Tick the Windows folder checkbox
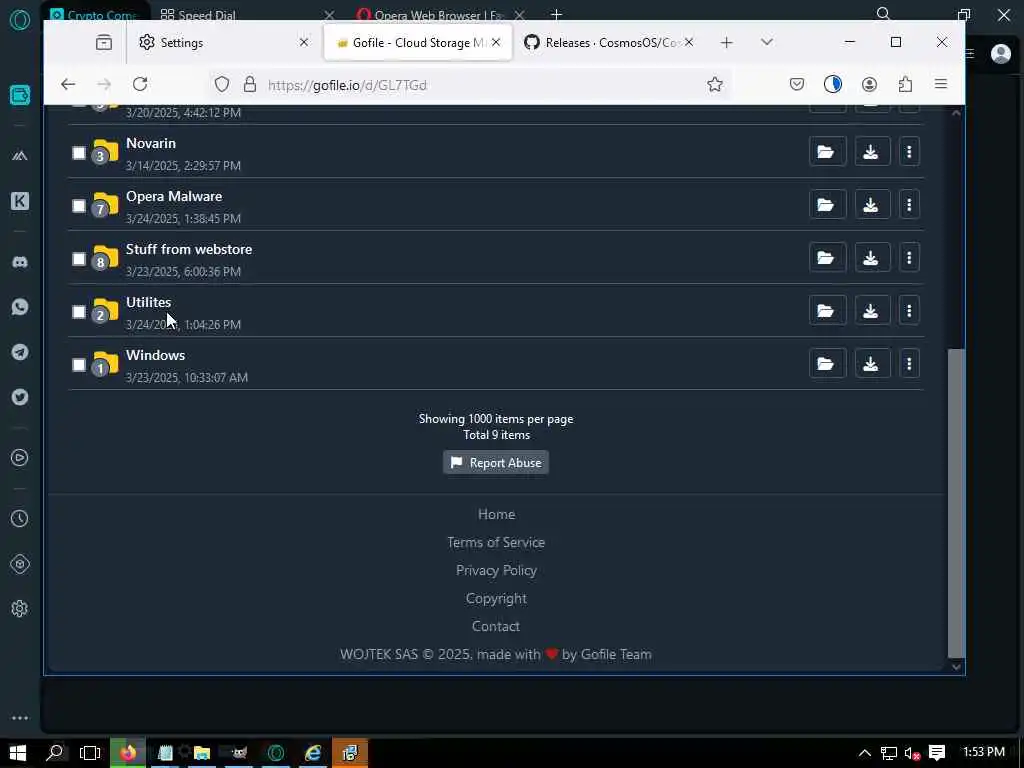1024x768 pixels. 78,364
